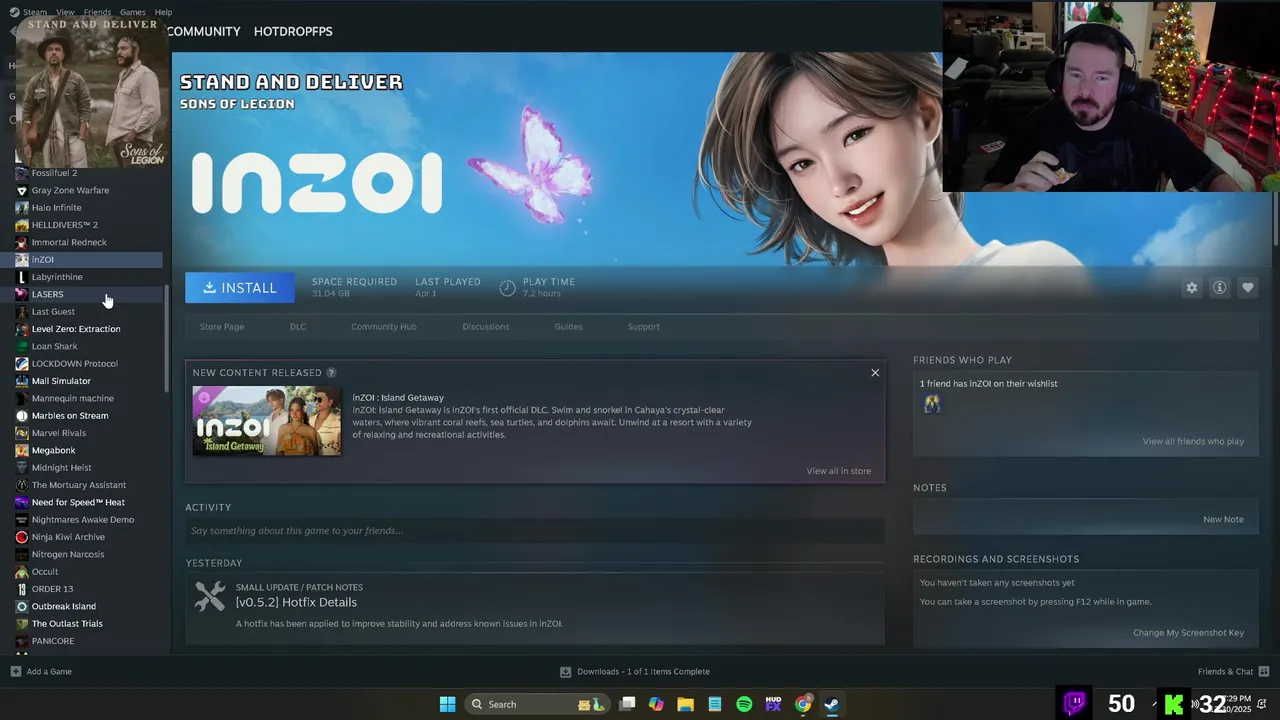Open Google Chrome from the taskbar
Screen dimensions: 1280x720
coord(803,704)
